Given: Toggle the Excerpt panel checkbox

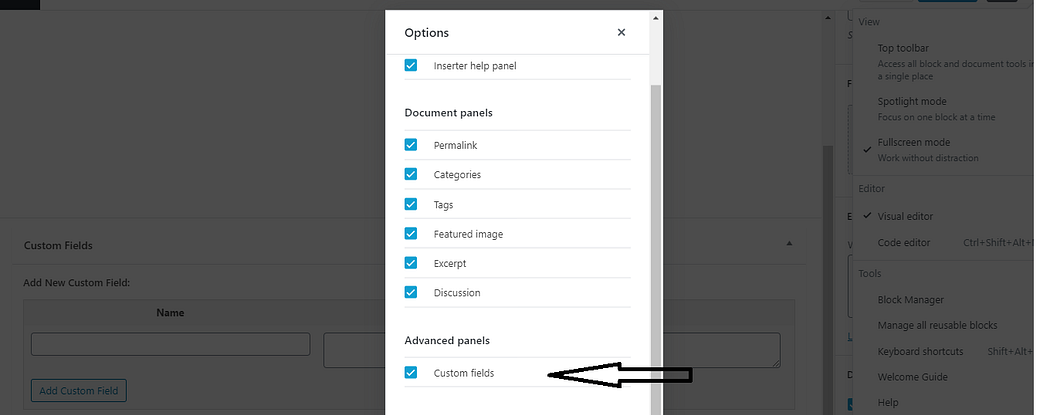Looking at the screenshot, I should [x=411, y=263].
